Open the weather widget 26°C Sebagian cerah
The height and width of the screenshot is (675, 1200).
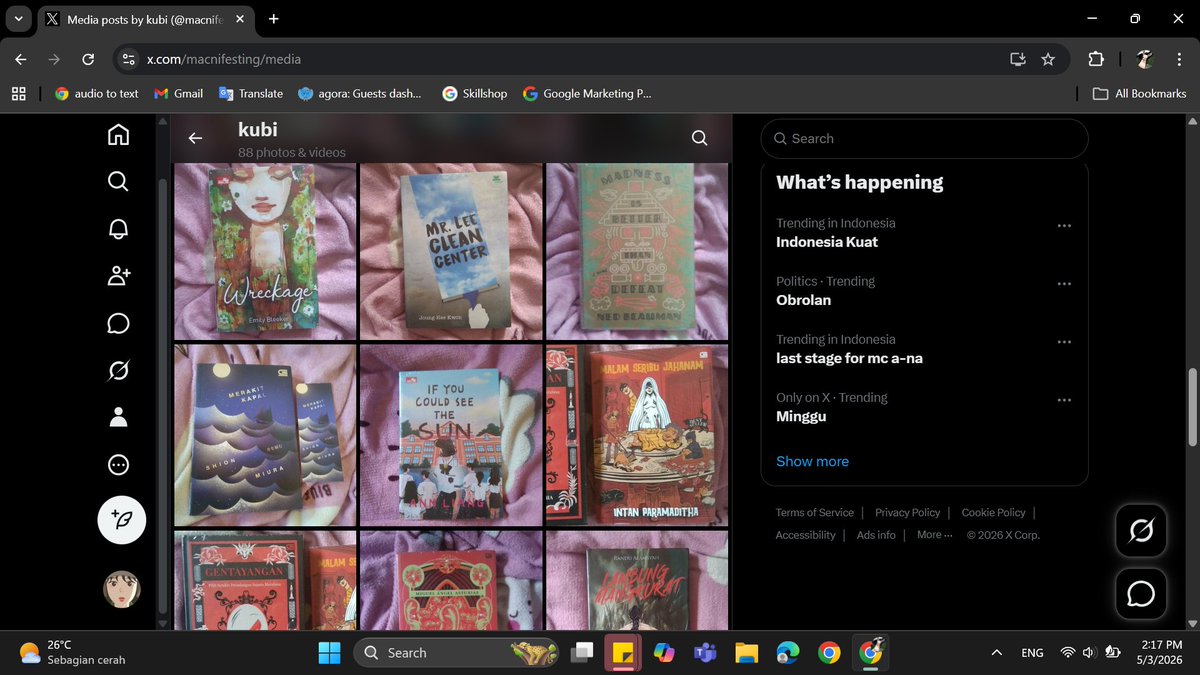click(x=72, y=652)
